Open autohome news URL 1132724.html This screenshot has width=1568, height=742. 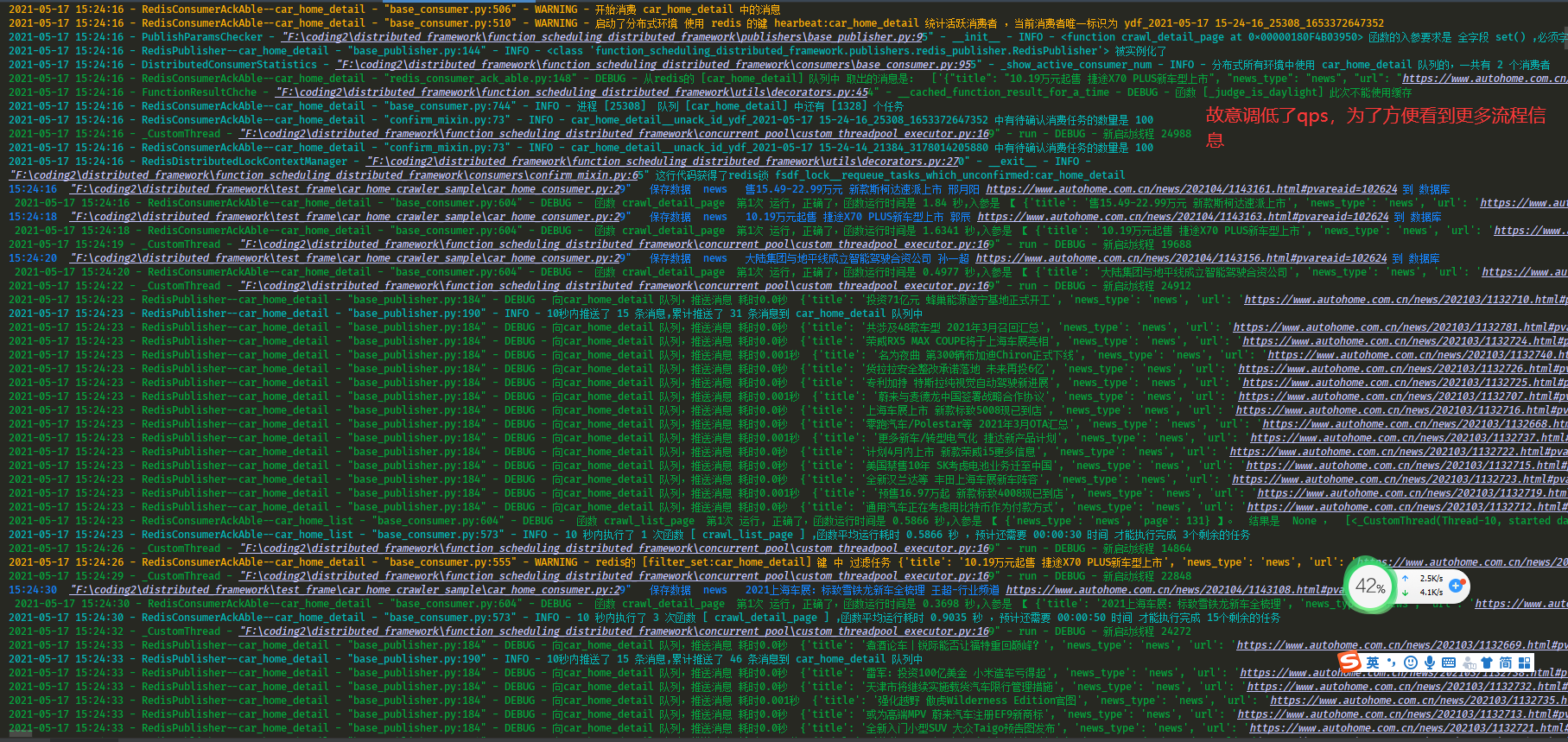1405,341
